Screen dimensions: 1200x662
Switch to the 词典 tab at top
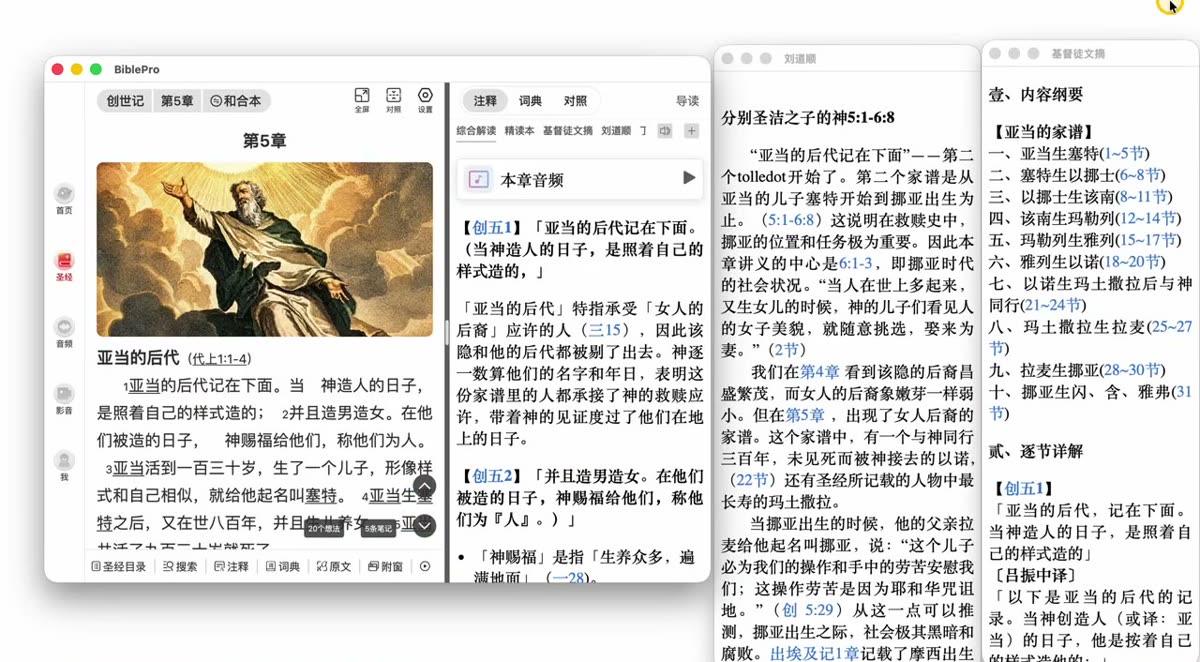(x=530, y=101)
